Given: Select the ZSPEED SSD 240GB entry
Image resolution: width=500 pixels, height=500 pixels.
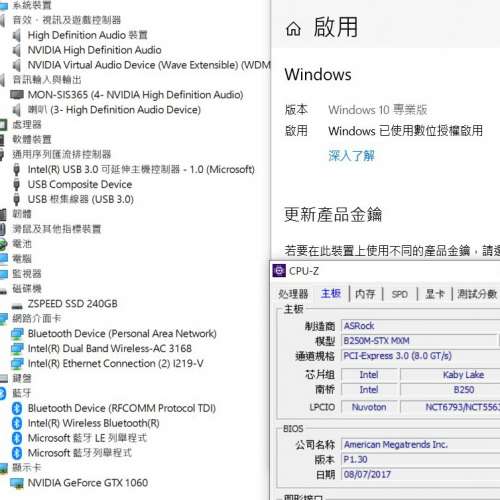Looking at the screenshot, I should click(72, 304).
